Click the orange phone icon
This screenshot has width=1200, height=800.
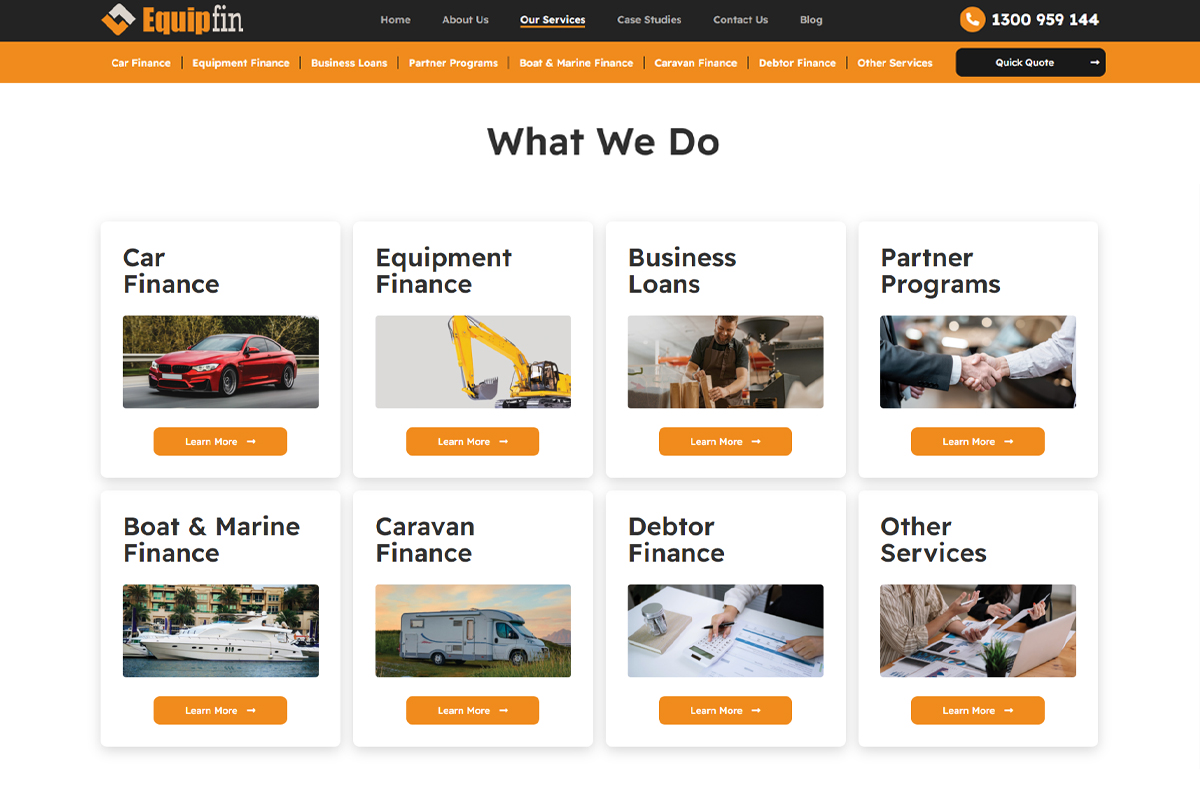pos(971,19)
